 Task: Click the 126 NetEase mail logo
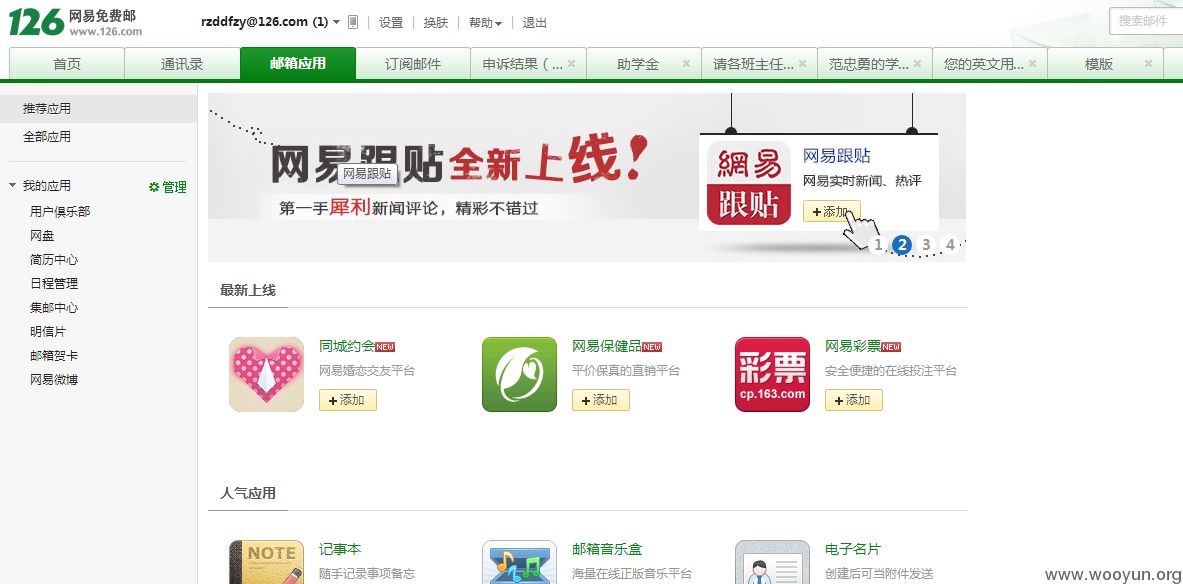tap(75, 22)
